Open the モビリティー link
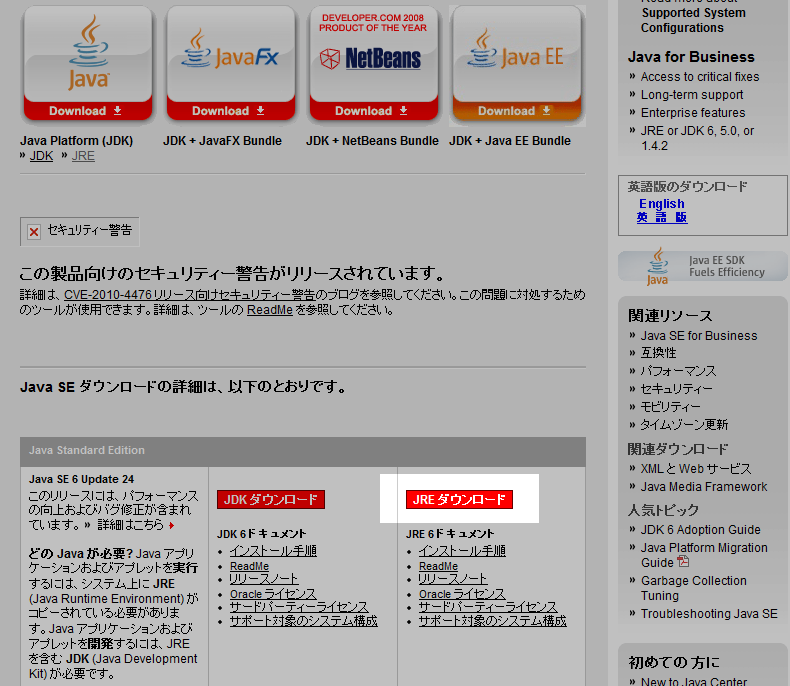The height and width of the screenshot is (686, 790). click(x=670, y=406)
